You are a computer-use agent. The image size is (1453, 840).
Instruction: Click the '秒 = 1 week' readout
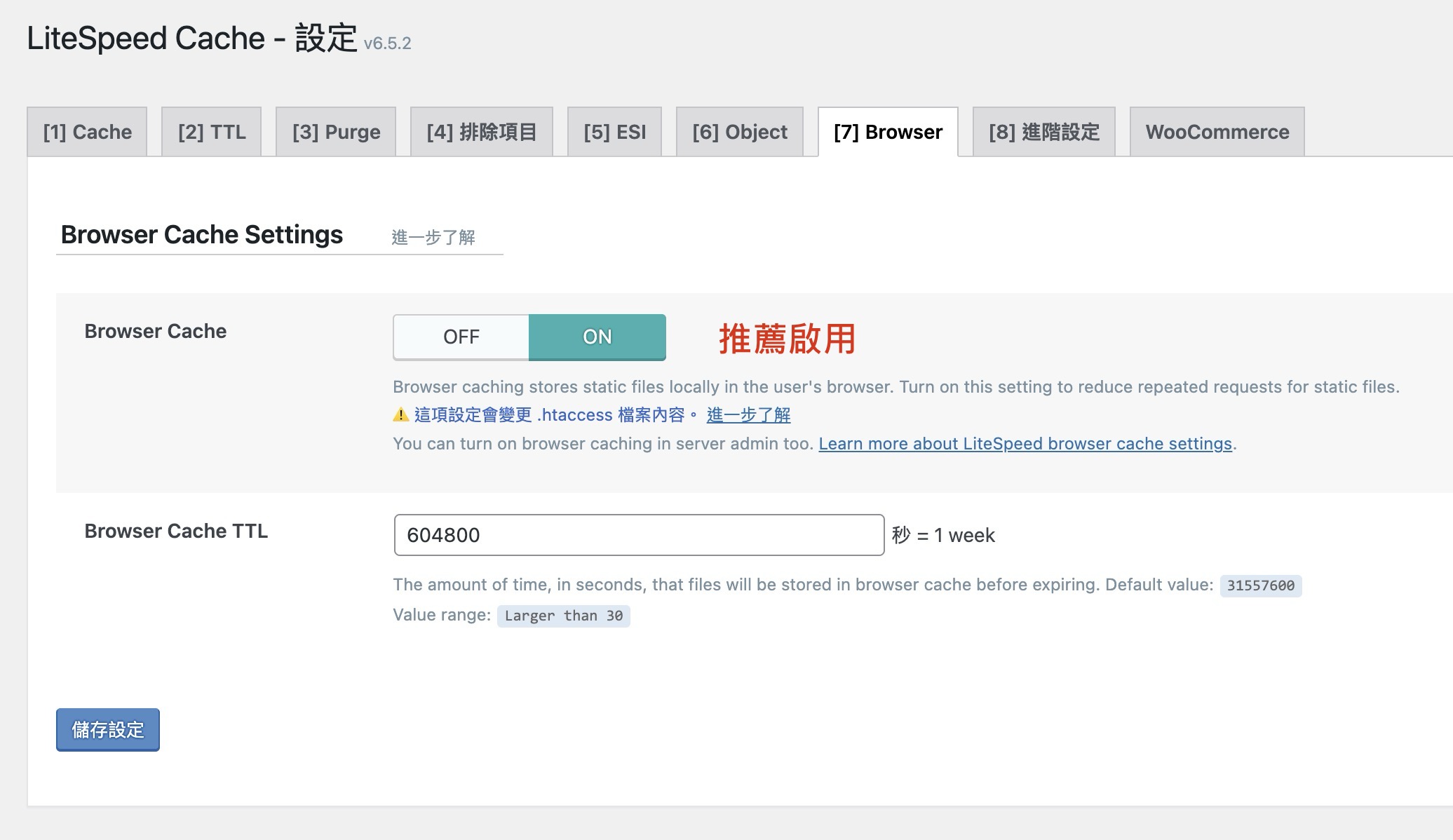[x=943, y=536]
